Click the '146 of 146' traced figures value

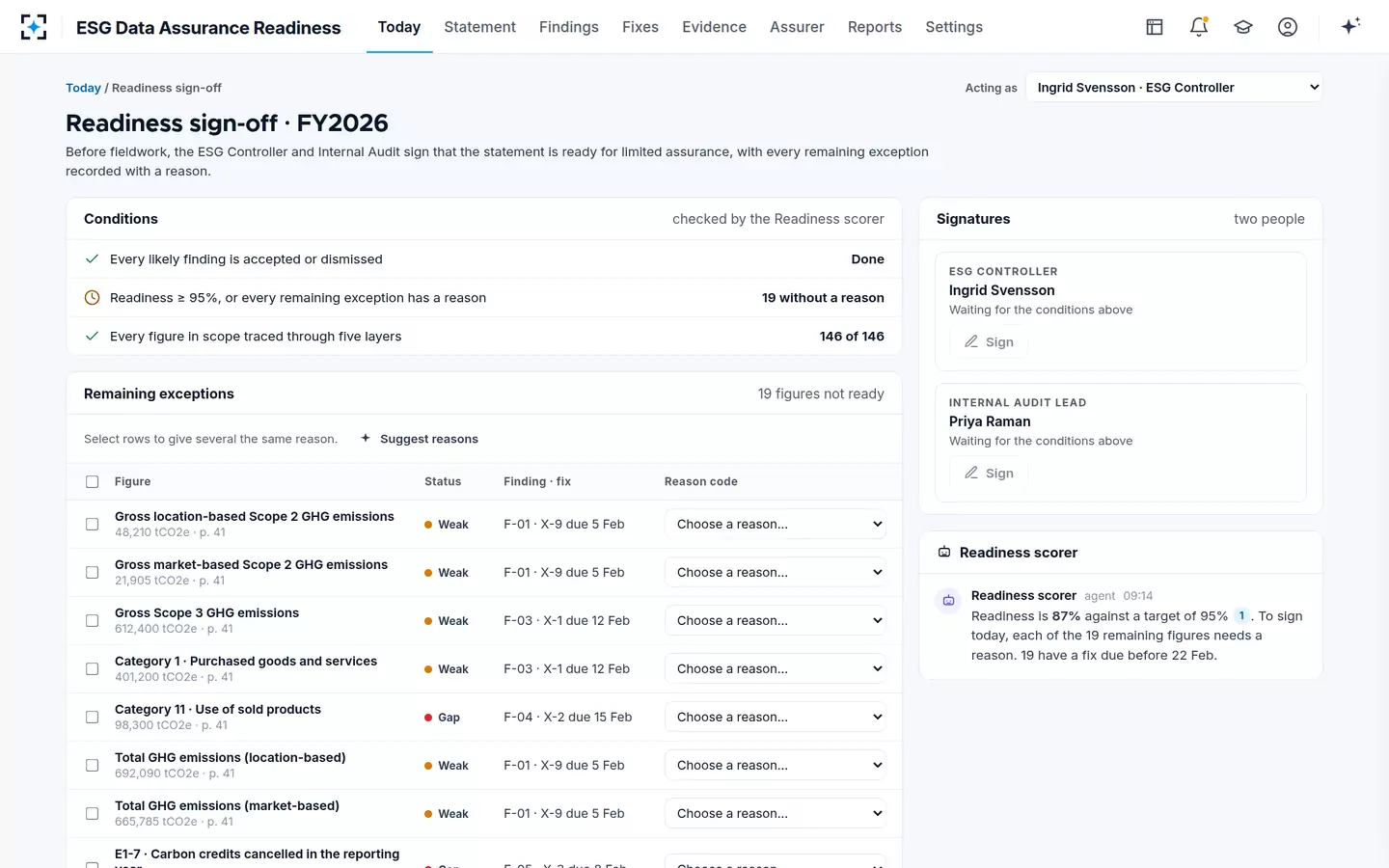[x=852, y=337]
